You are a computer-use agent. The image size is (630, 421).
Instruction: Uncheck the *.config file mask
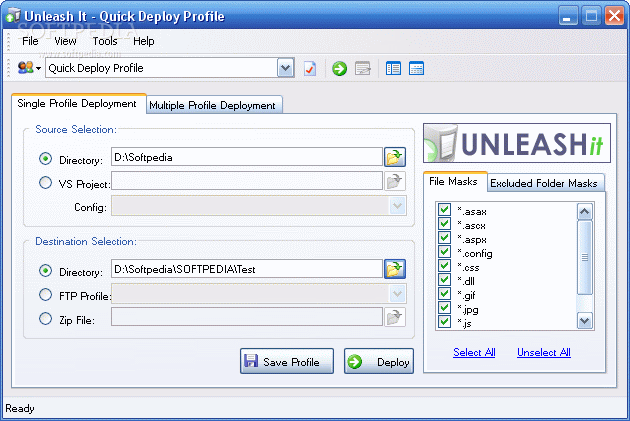444,252
